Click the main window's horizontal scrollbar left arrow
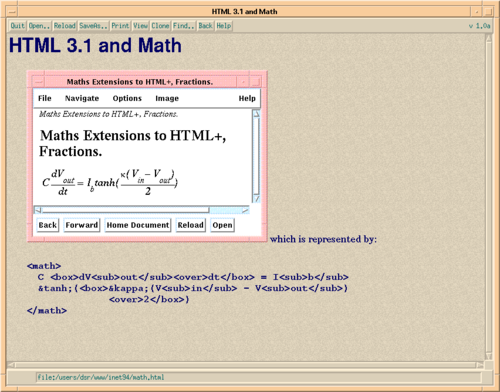 (x=11, y=365)
